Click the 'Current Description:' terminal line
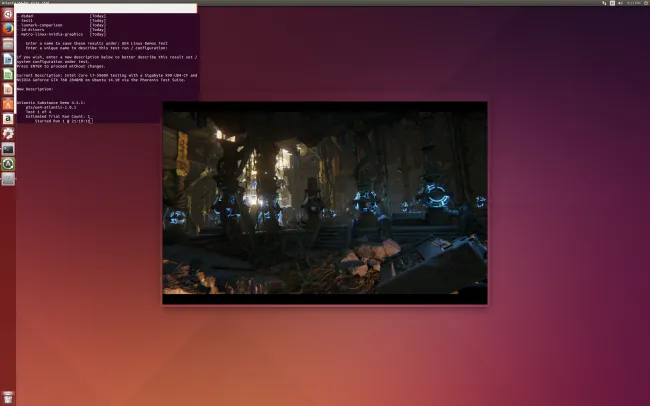The height and width of the screenshot is (406, 650). click(x=107, y=75)
